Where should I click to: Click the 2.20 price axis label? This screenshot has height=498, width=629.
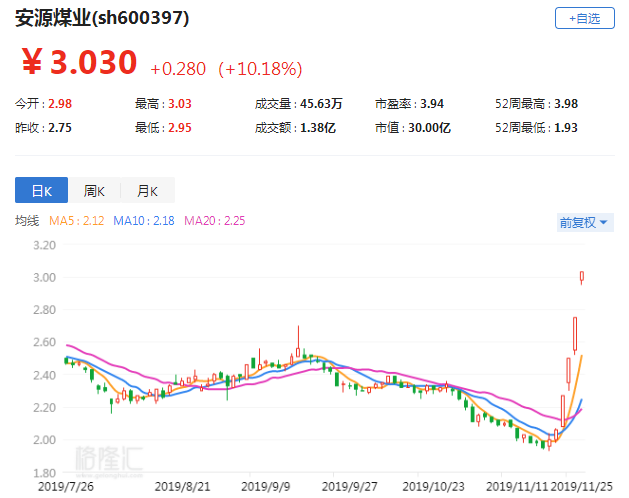click(x=45, y=408)
